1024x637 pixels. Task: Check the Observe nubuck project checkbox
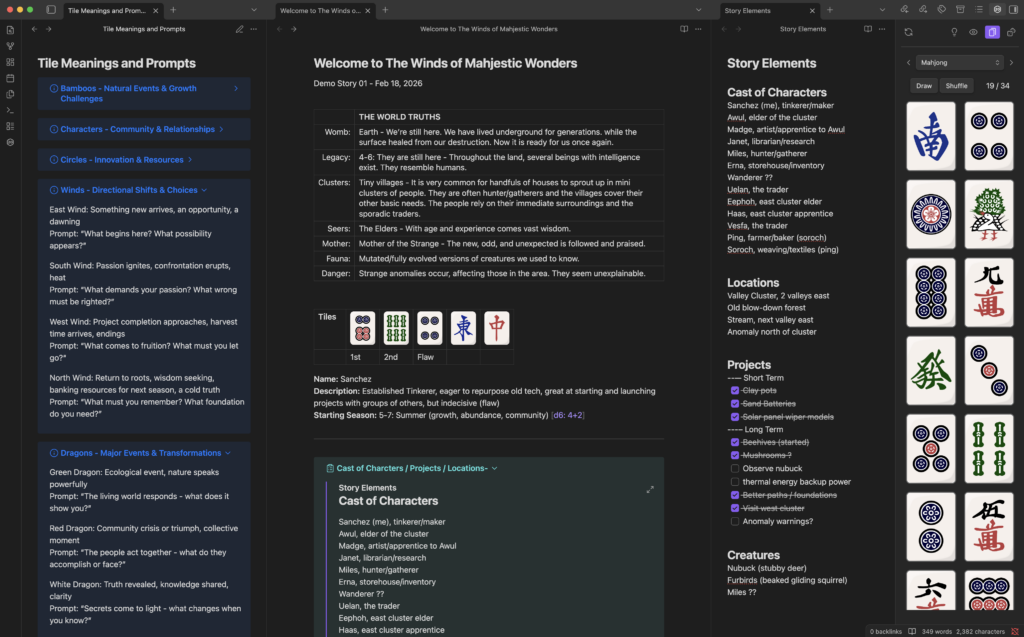point(737,468)
